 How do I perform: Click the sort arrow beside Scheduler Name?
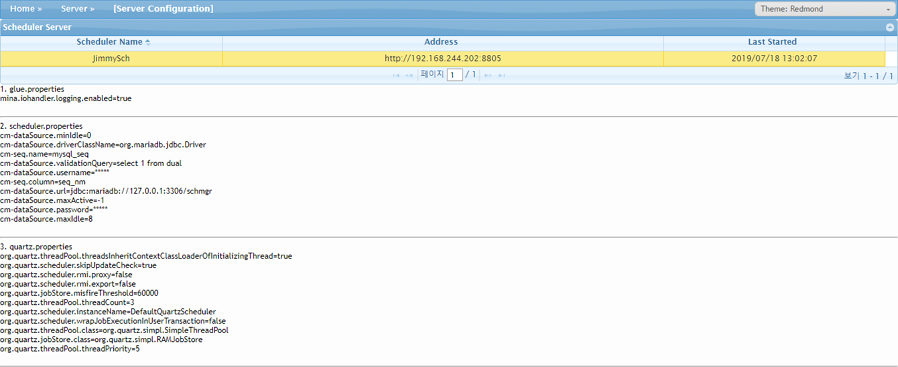148,42
